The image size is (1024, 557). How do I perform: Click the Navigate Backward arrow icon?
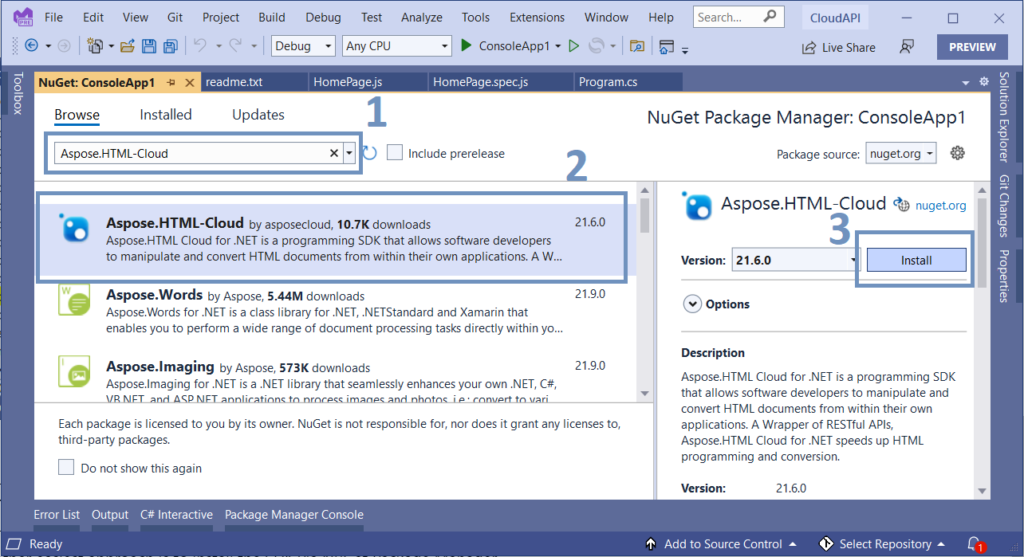coord(31,46)
